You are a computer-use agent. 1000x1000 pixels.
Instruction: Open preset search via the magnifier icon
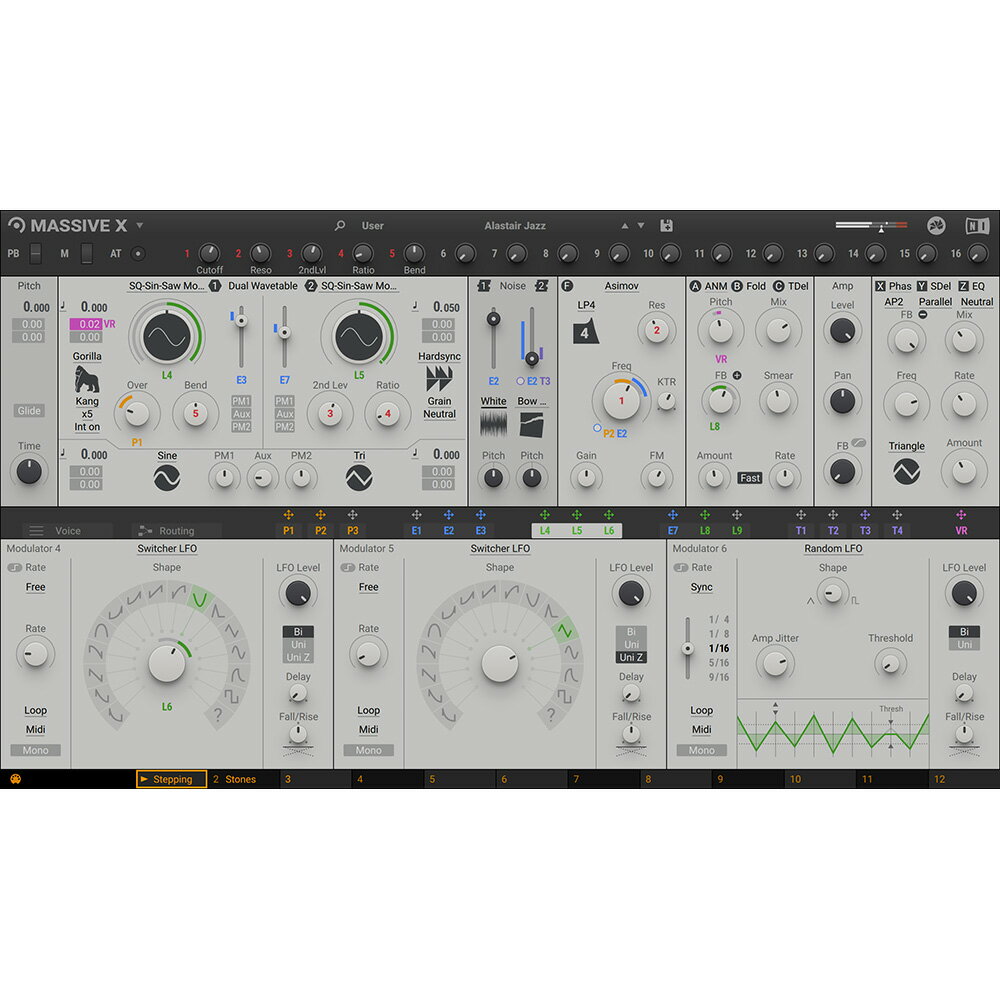341,225
